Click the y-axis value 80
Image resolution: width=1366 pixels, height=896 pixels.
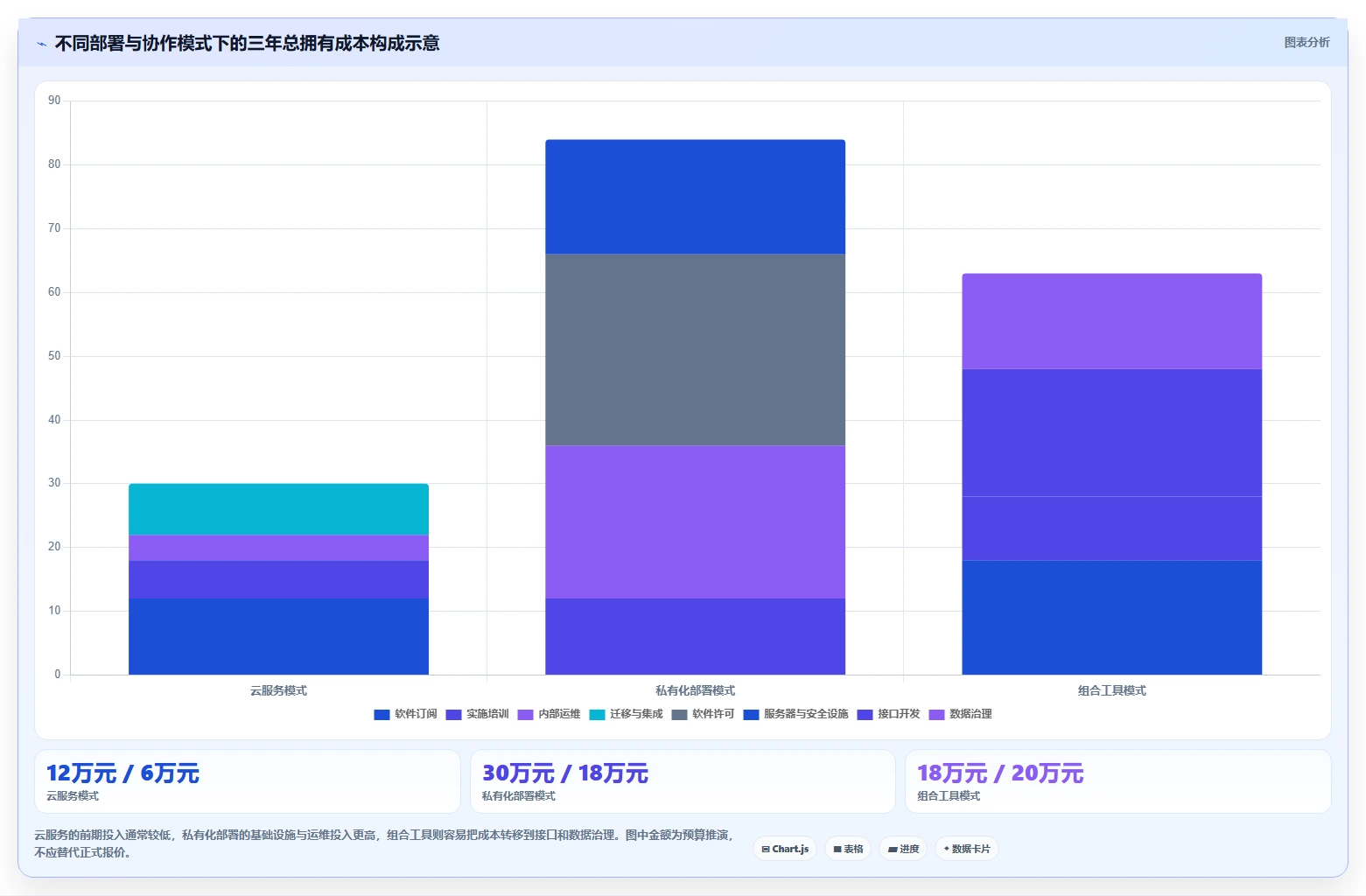(54, 164)
